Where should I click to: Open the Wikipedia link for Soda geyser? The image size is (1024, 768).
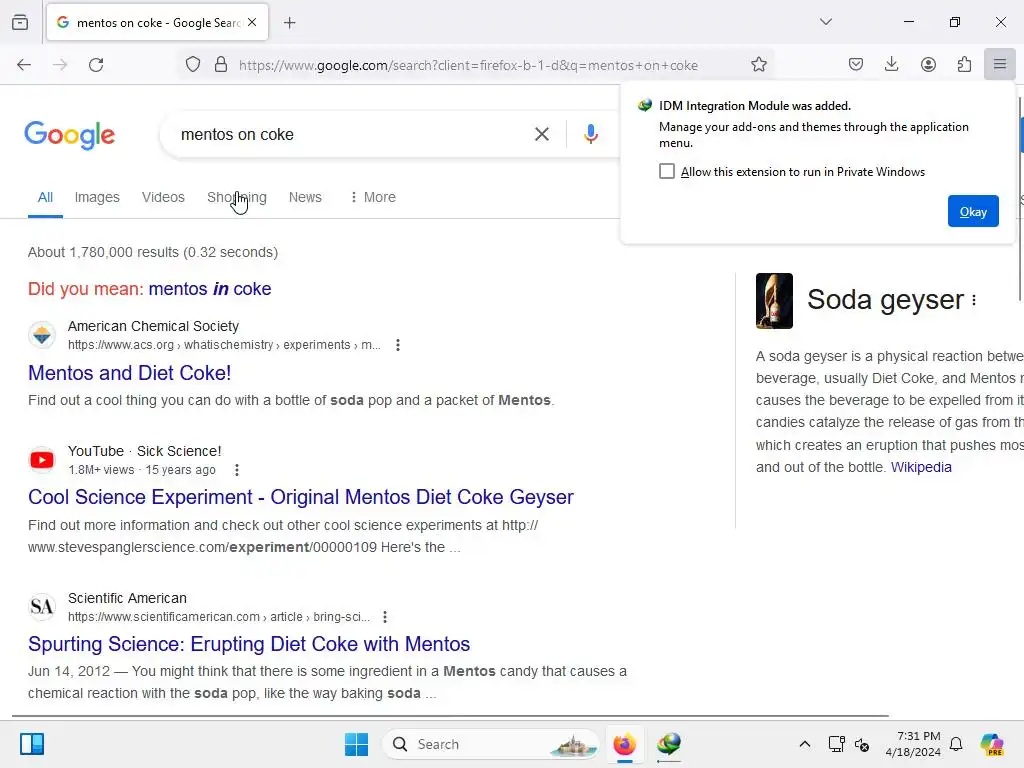pyautogui.click(x=921, y=467)
